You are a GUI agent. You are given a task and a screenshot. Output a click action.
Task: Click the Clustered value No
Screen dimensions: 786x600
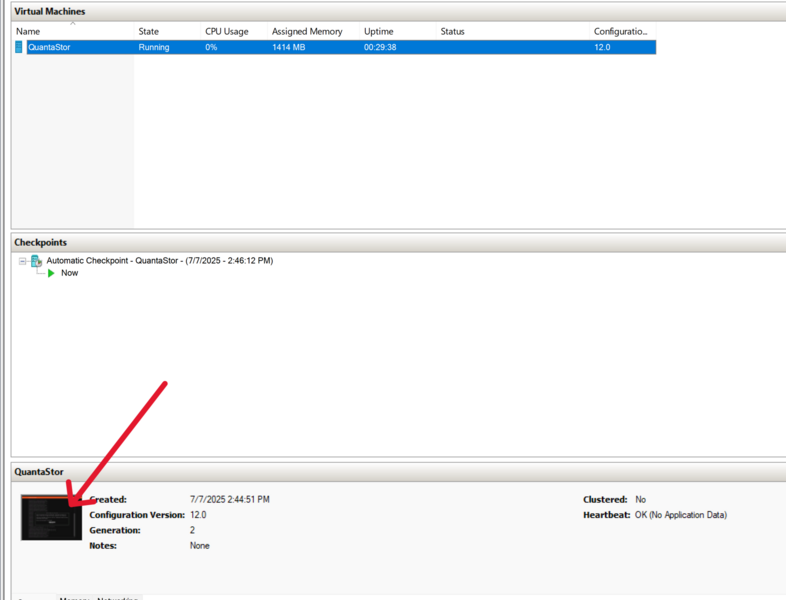[641, 499]
